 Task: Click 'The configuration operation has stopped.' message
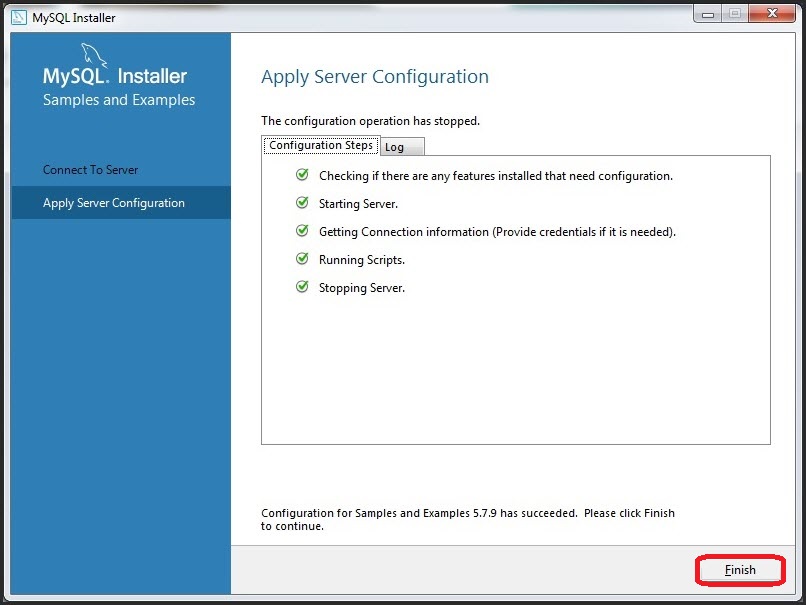[370, 121]
